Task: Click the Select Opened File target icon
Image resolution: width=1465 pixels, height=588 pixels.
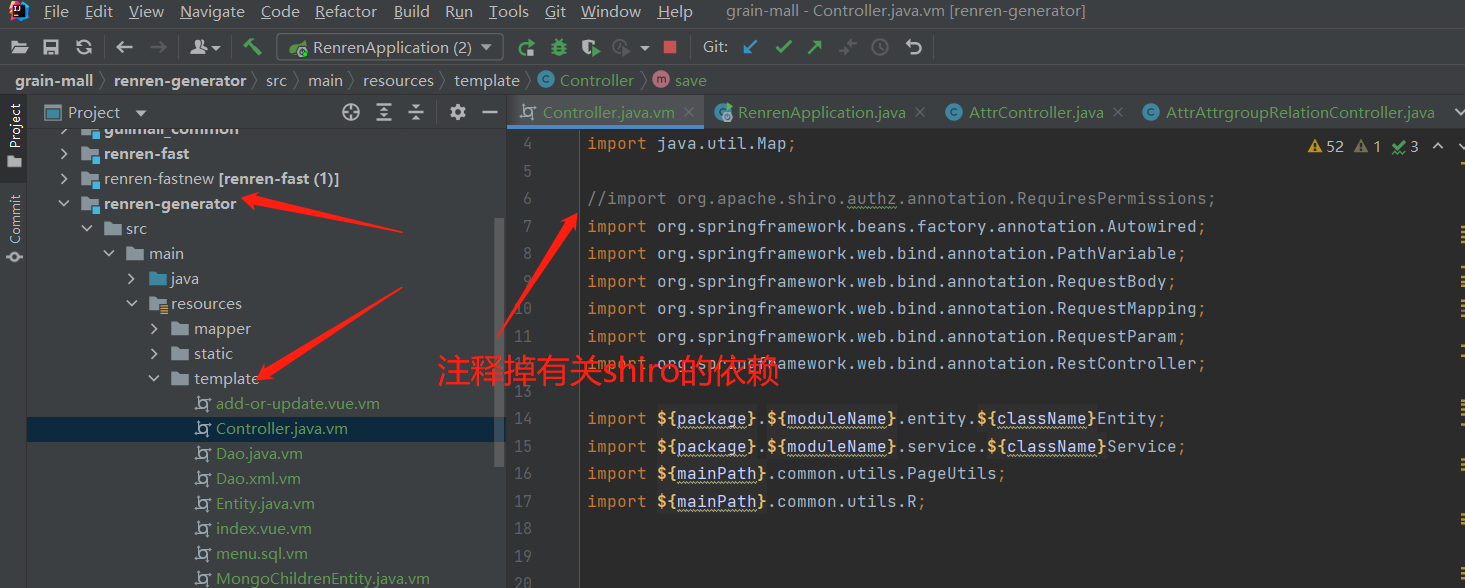Action: coord(351,112)
